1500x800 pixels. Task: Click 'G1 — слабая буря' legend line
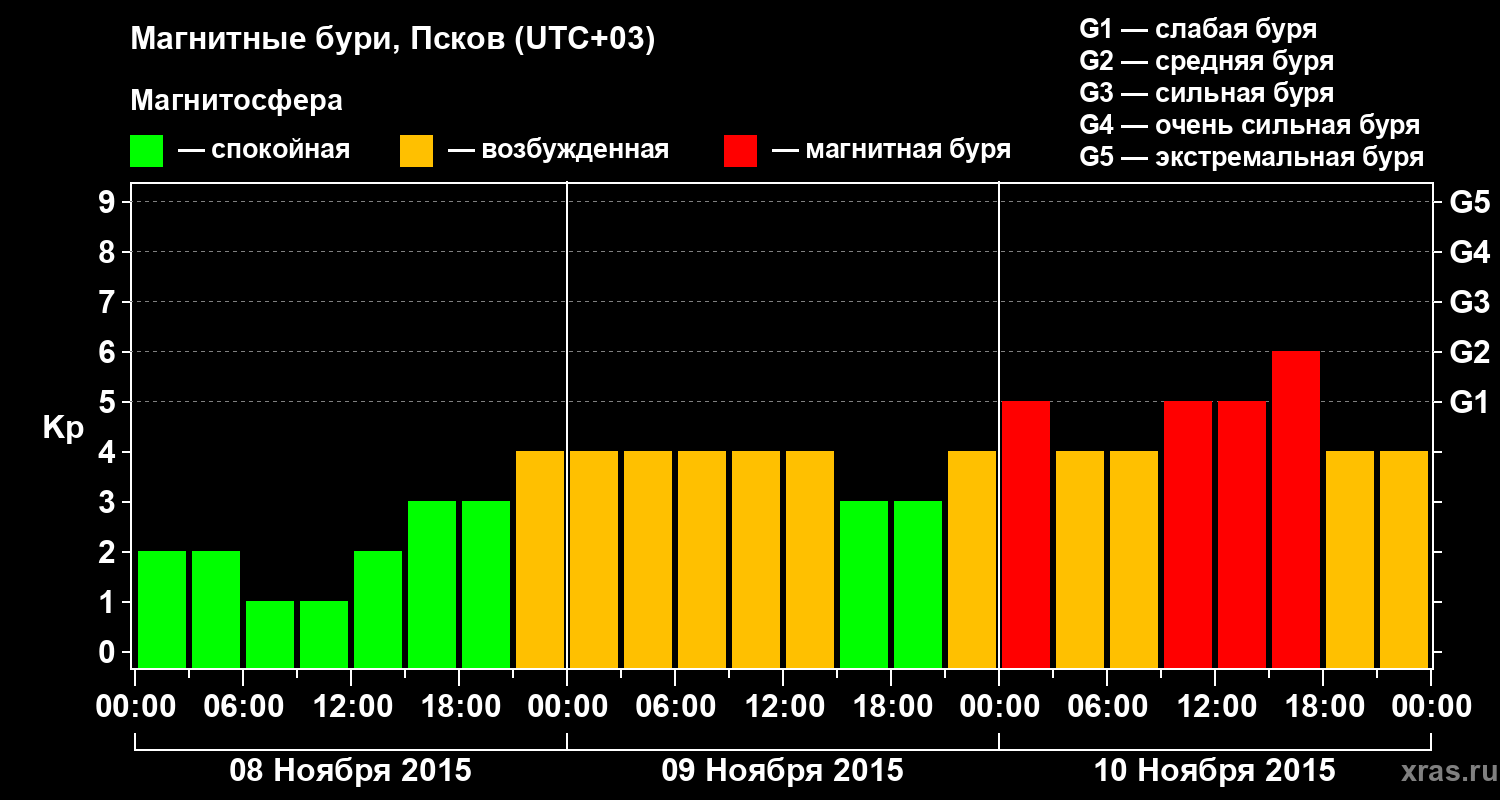coord(1198,29)
